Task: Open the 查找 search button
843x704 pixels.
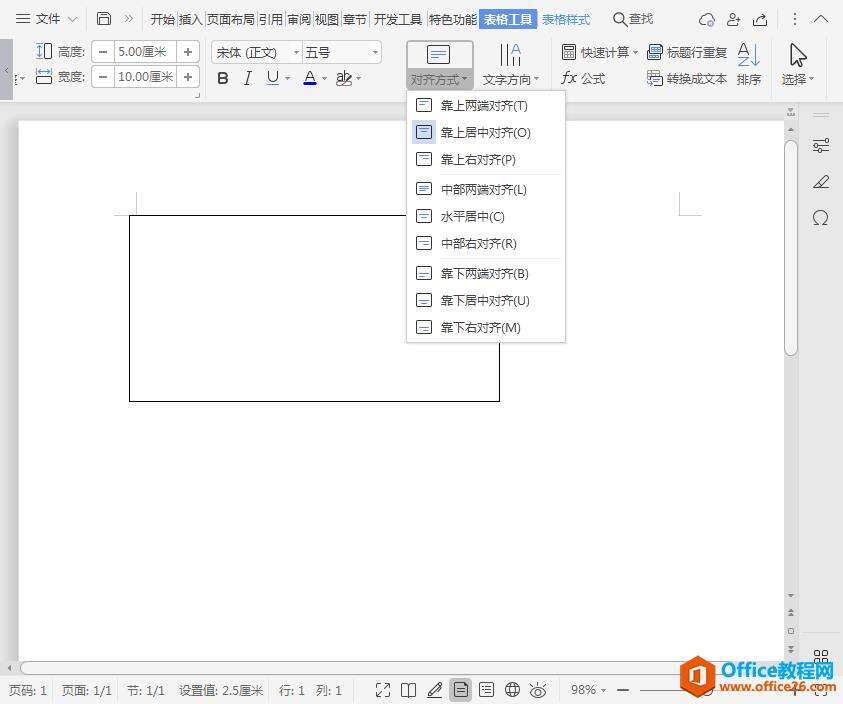Action: click(632, 19)
